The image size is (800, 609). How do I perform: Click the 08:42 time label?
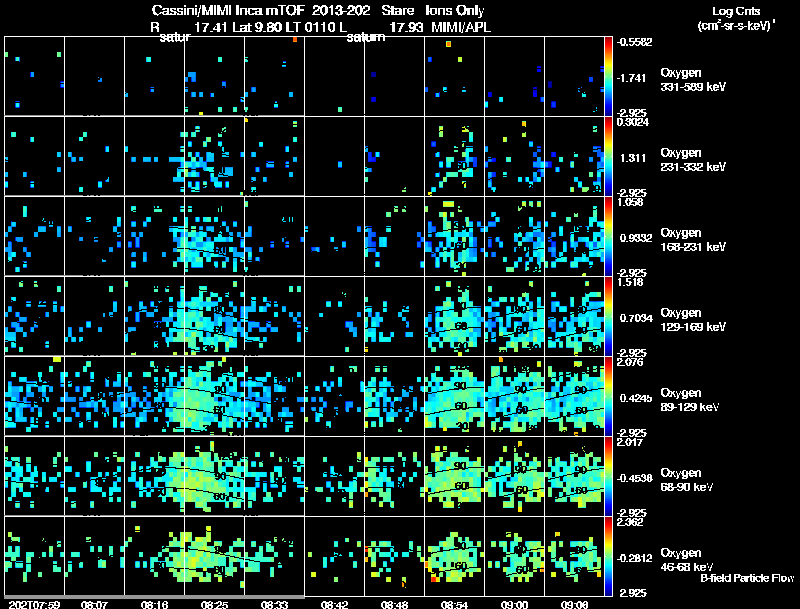point(334,605)
